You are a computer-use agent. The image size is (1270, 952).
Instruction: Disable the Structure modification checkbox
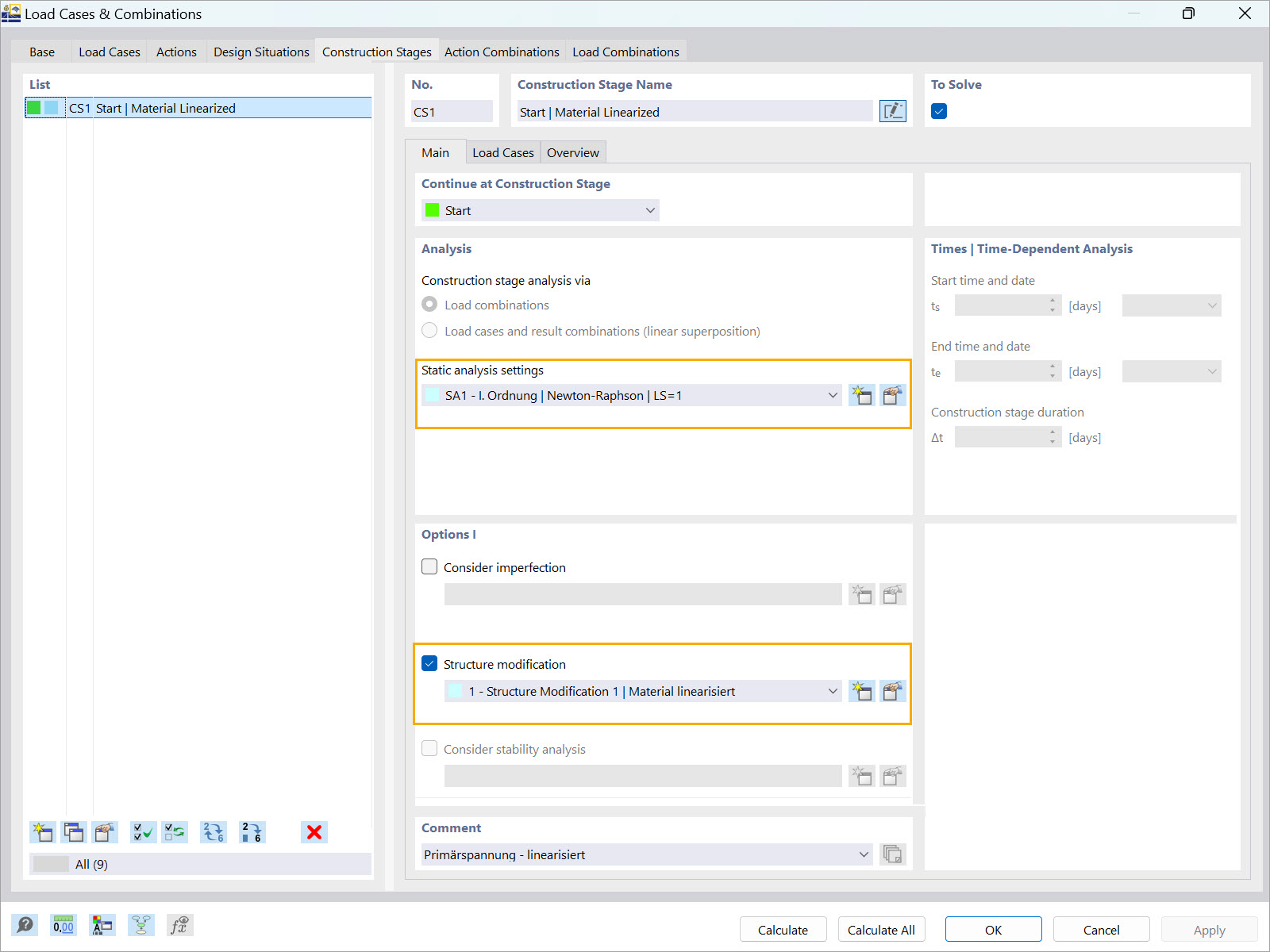[x=429, y=663]
